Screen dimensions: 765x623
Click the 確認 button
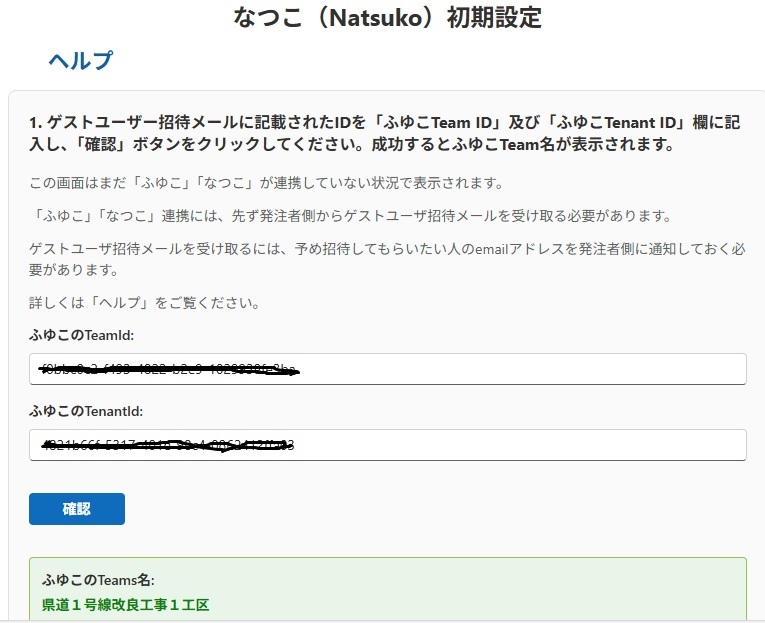(x=77, y=509)
